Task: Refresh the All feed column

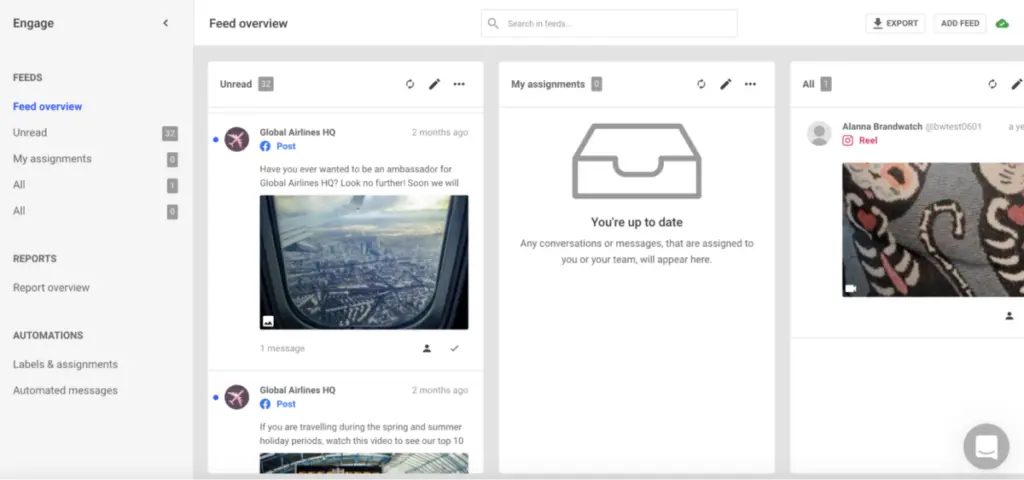Action: (x=992, y=84)
